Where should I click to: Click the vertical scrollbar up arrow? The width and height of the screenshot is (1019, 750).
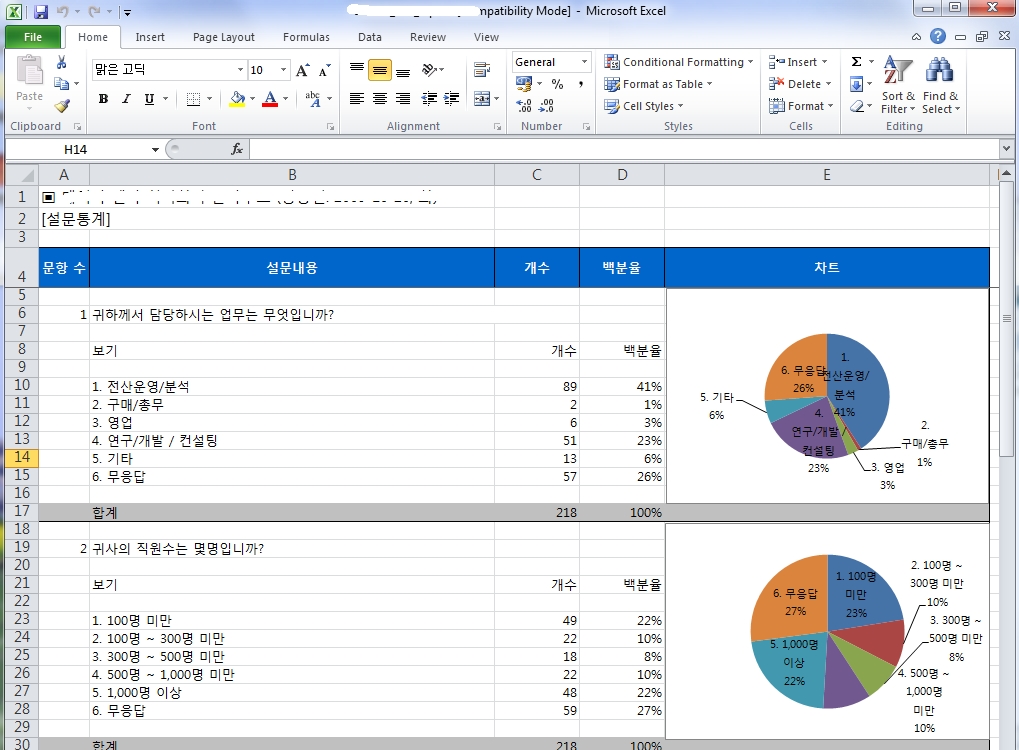click(1007, 174)
